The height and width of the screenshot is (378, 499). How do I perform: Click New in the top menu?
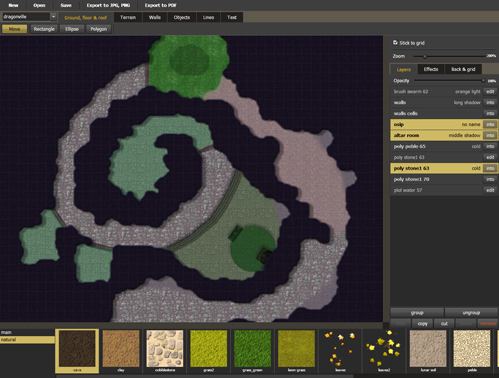pyautogui.click(x=13, y=5)
